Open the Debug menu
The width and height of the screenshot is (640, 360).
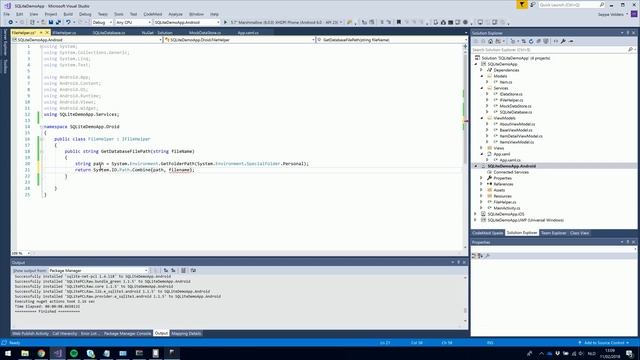pos(85,14)
